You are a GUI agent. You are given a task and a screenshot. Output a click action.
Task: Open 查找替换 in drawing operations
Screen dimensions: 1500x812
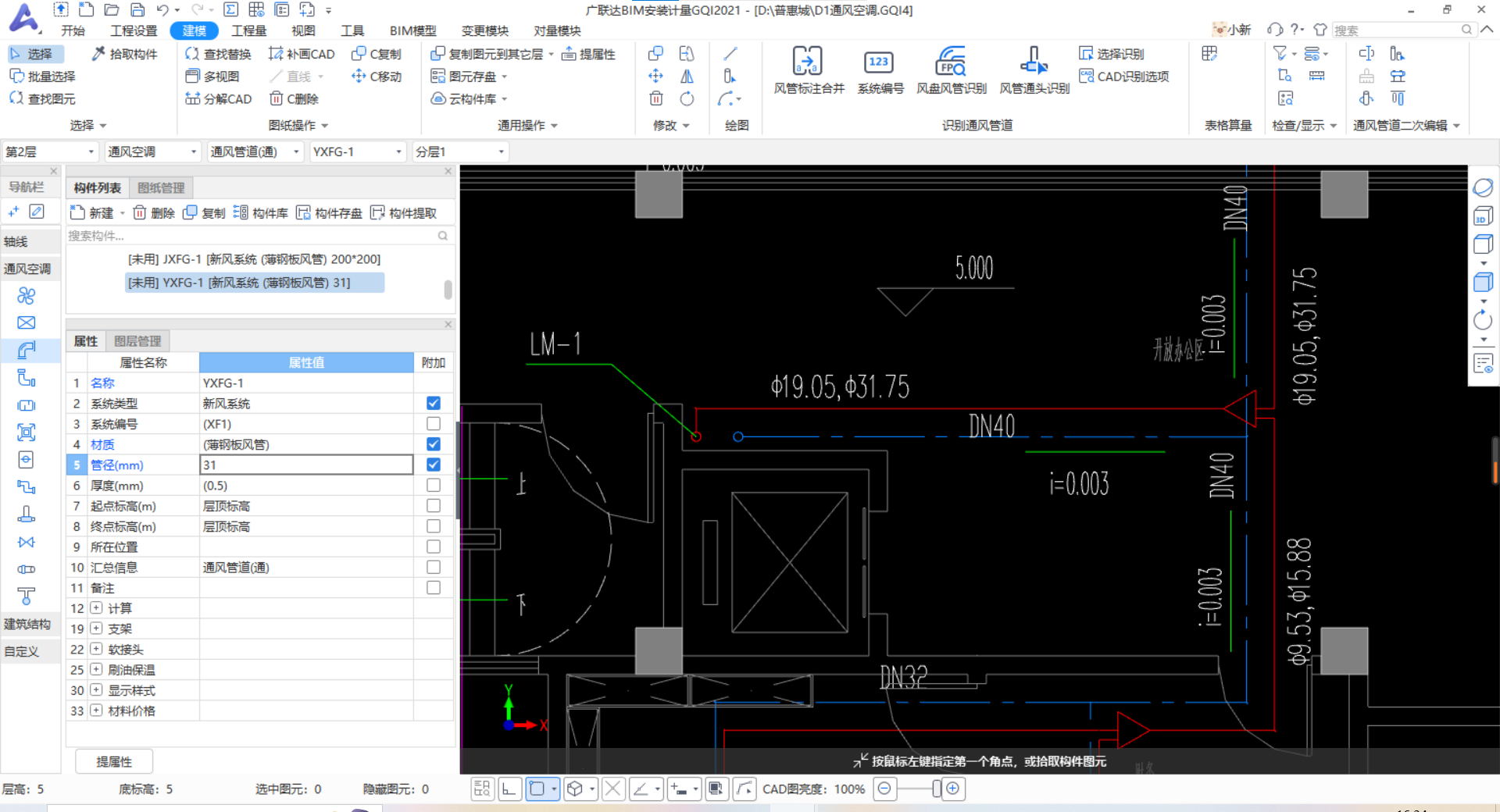point(219,54)
